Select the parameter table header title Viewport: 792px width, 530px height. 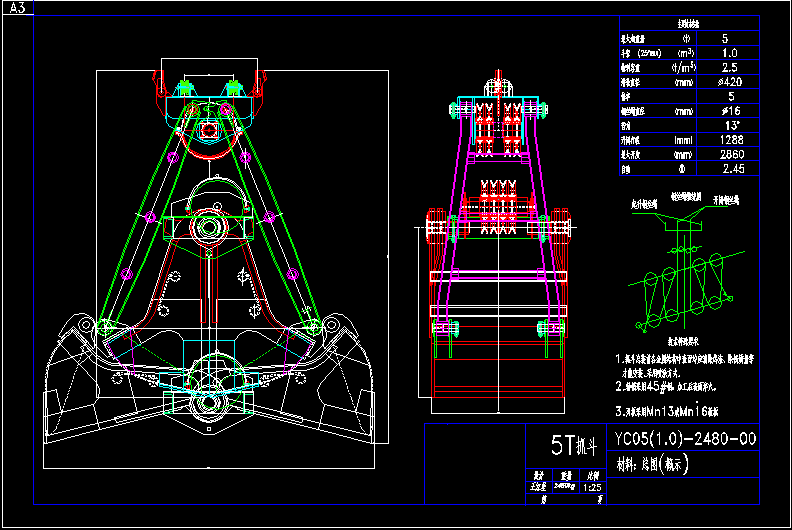coord(688,23)
